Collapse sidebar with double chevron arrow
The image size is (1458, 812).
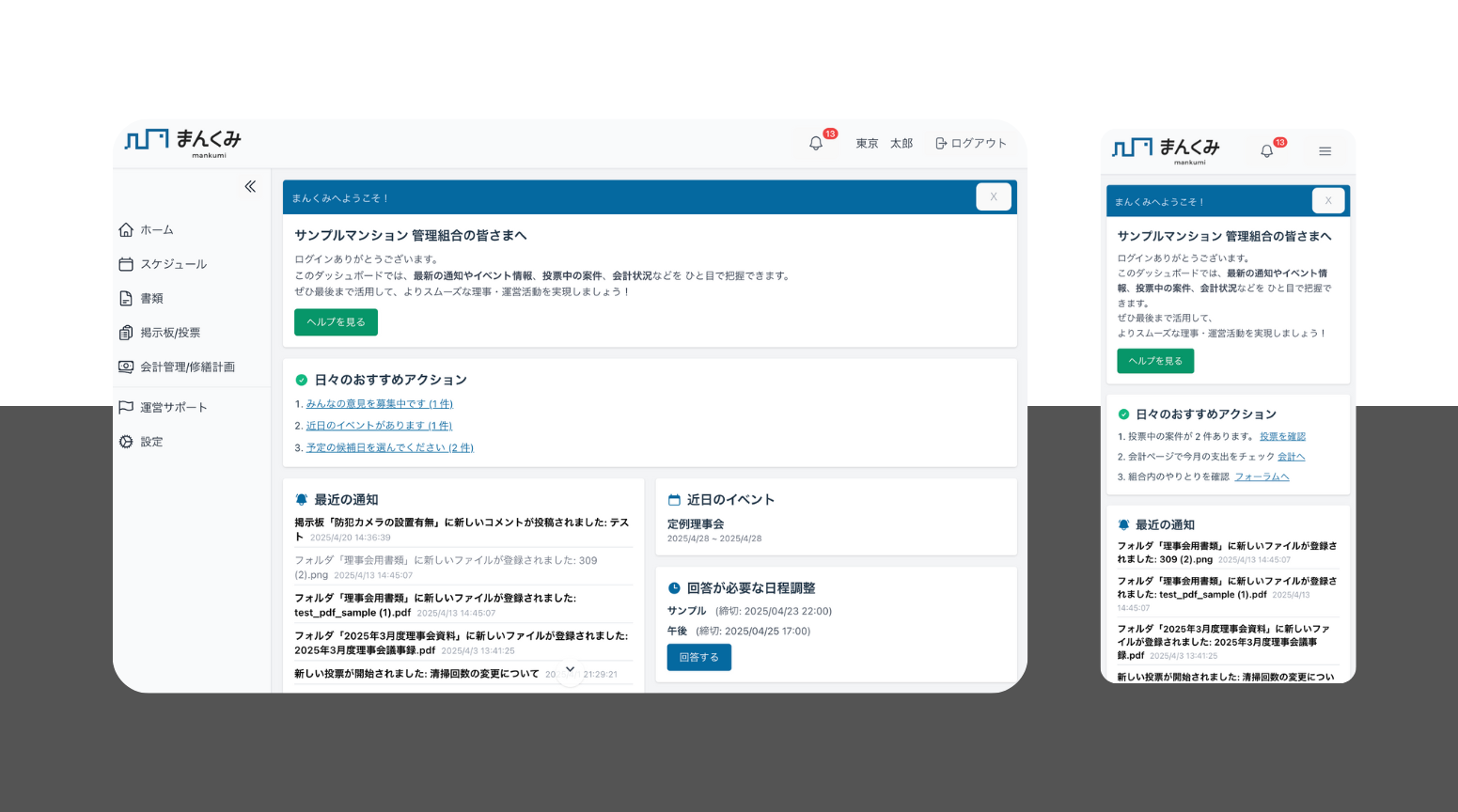pos(250,187)
